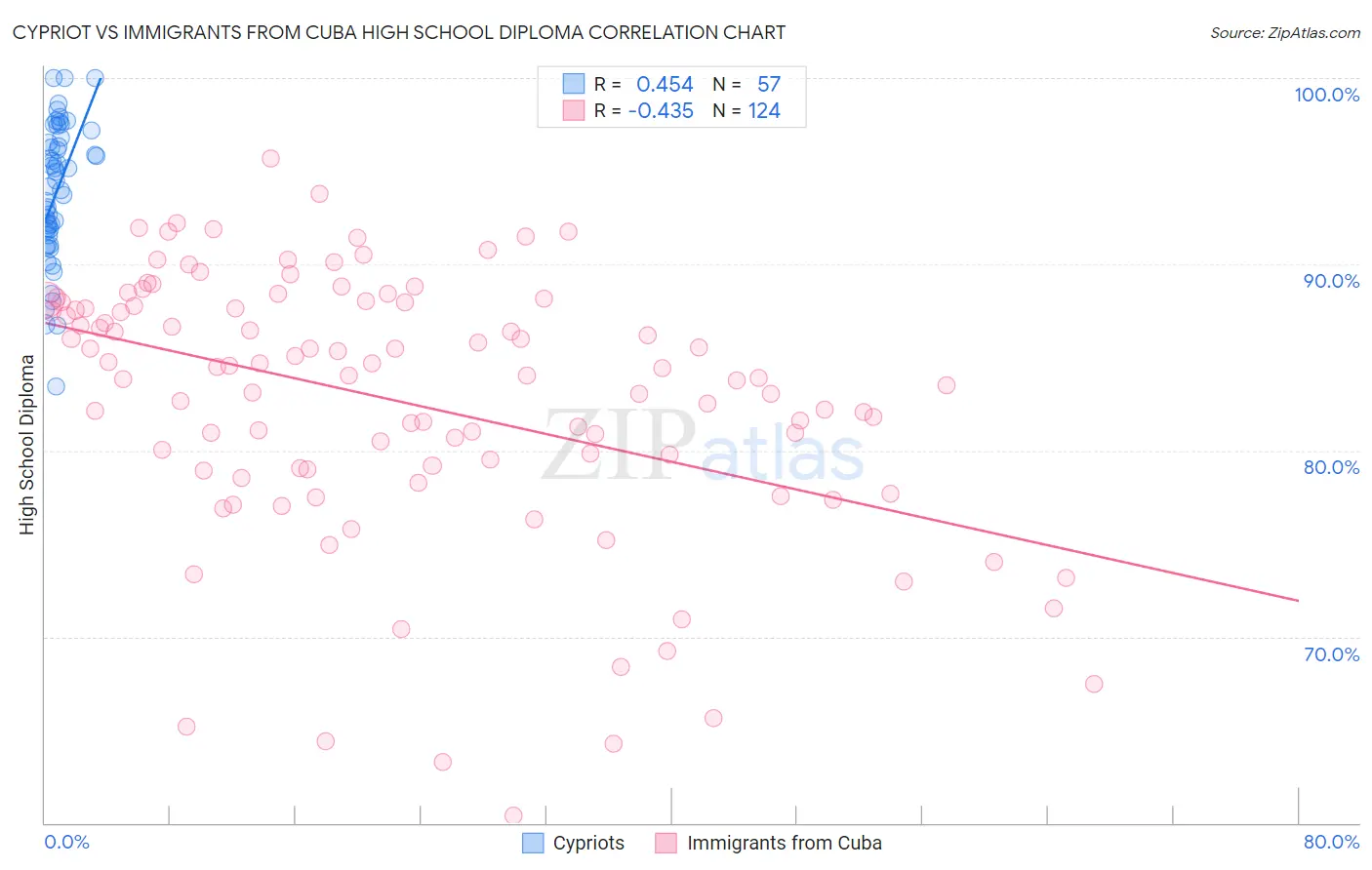
Task: Click the 80.0% x-axis label
Action: pos(1331,842)
